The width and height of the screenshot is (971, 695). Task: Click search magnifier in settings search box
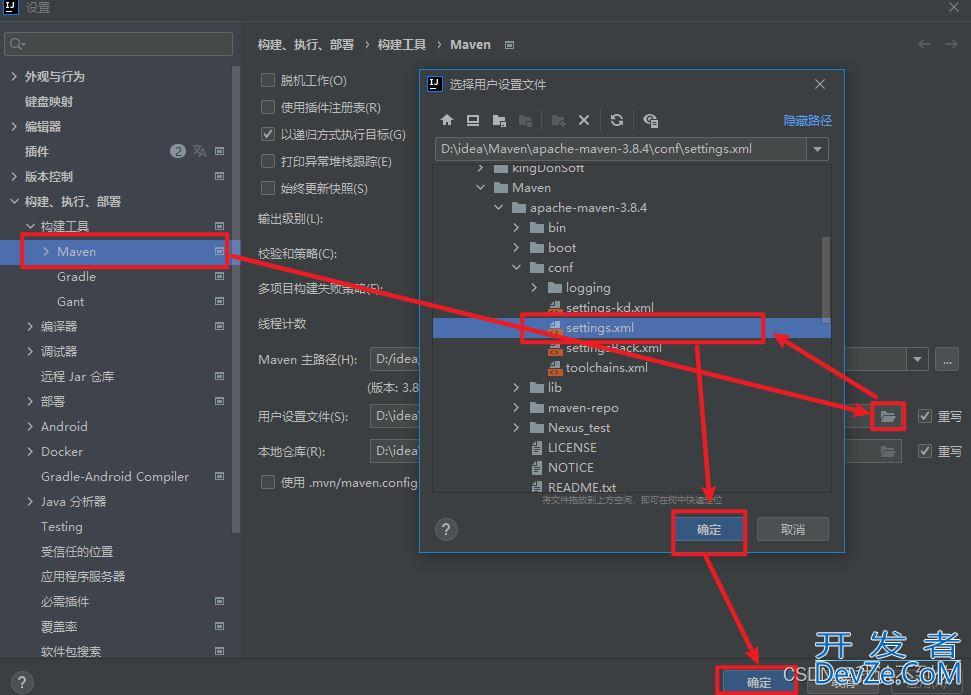17,44
